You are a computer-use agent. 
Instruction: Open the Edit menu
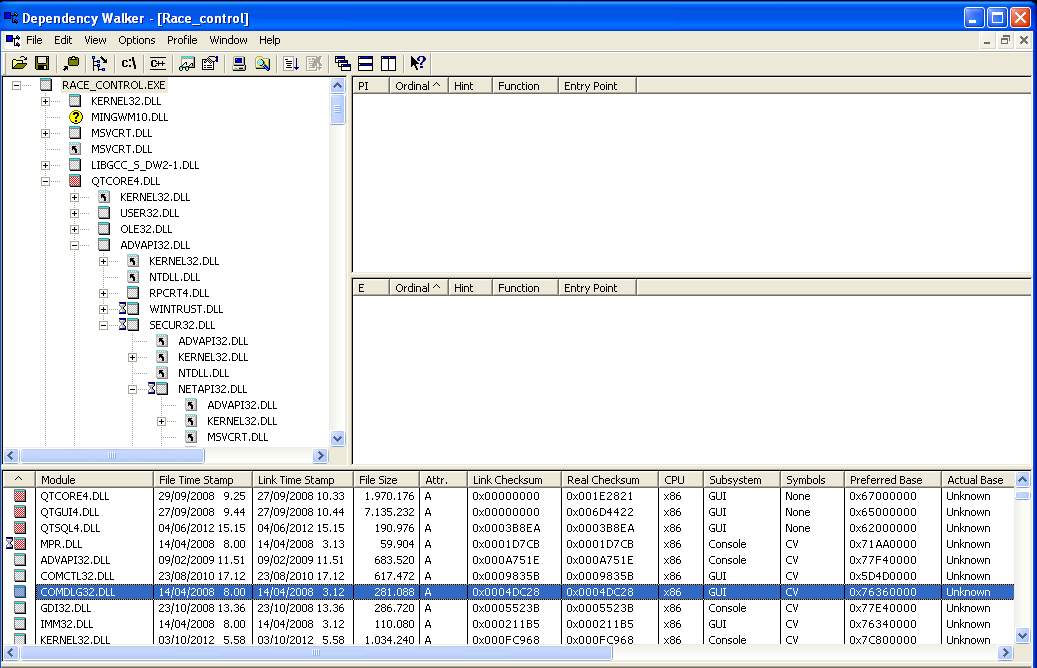(63, 40)
